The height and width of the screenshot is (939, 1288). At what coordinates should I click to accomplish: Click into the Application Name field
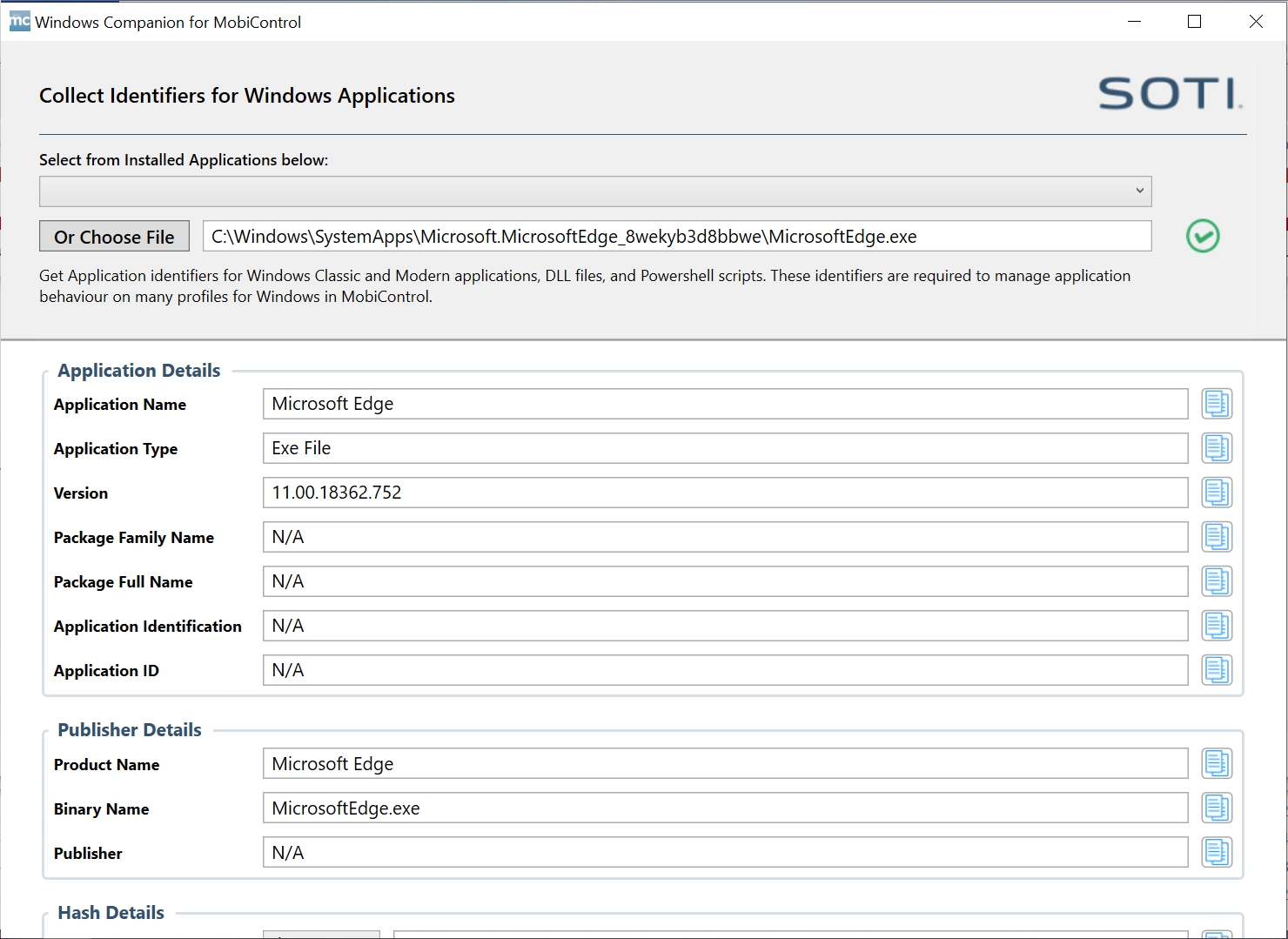point(724,404)
